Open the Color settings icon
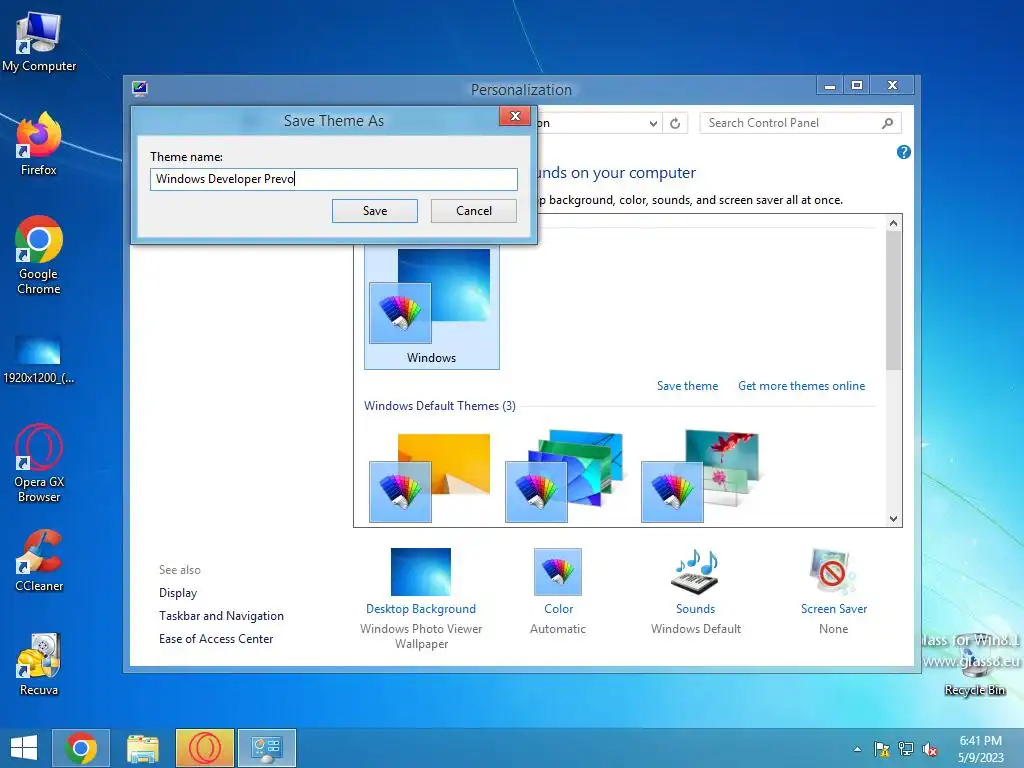The height and width of the screenshot is (768, 1024). tap(558, 571)
